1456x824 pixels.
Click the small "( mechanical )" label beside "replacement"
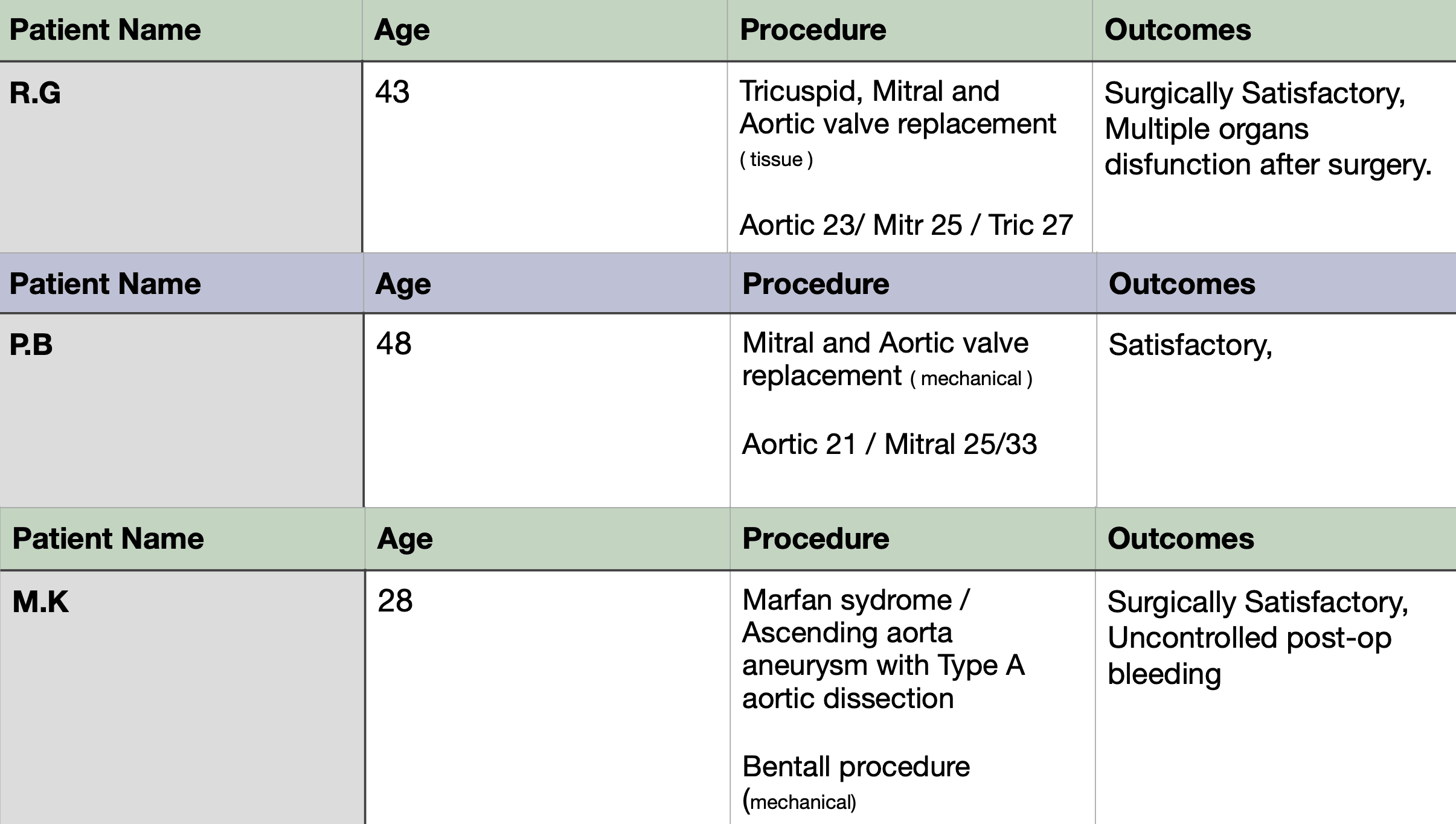pyautogui.click(x=971, y=378)
